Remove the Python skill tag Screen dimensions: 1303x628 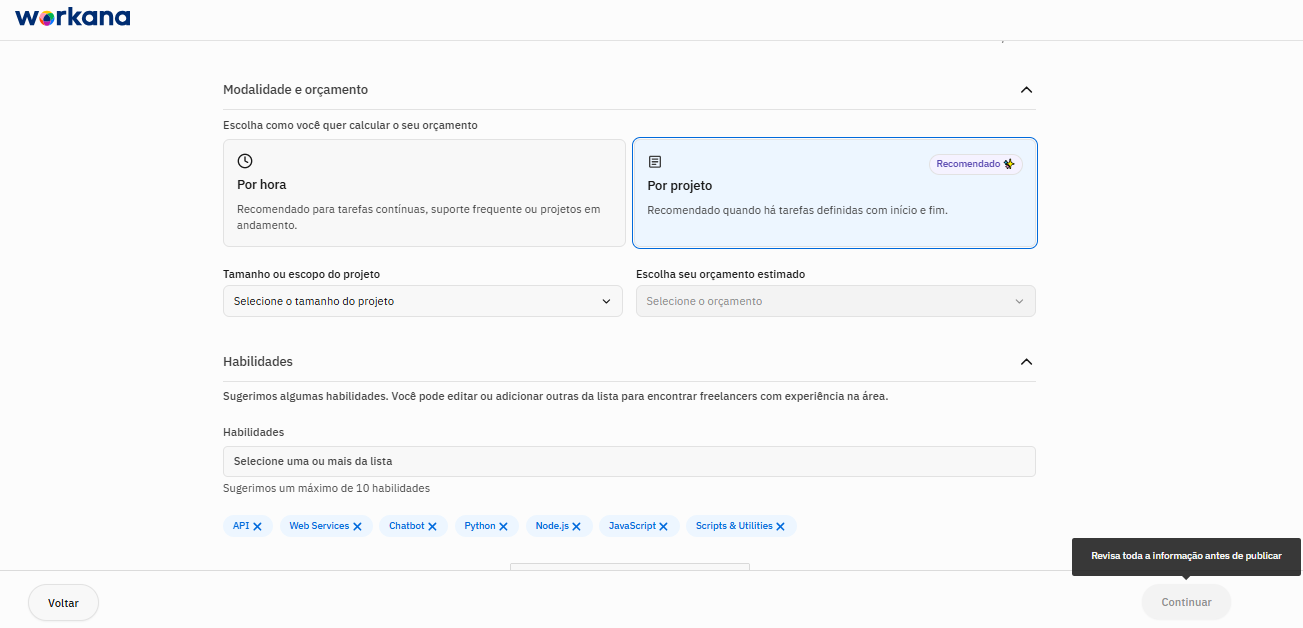coord(503,527)
